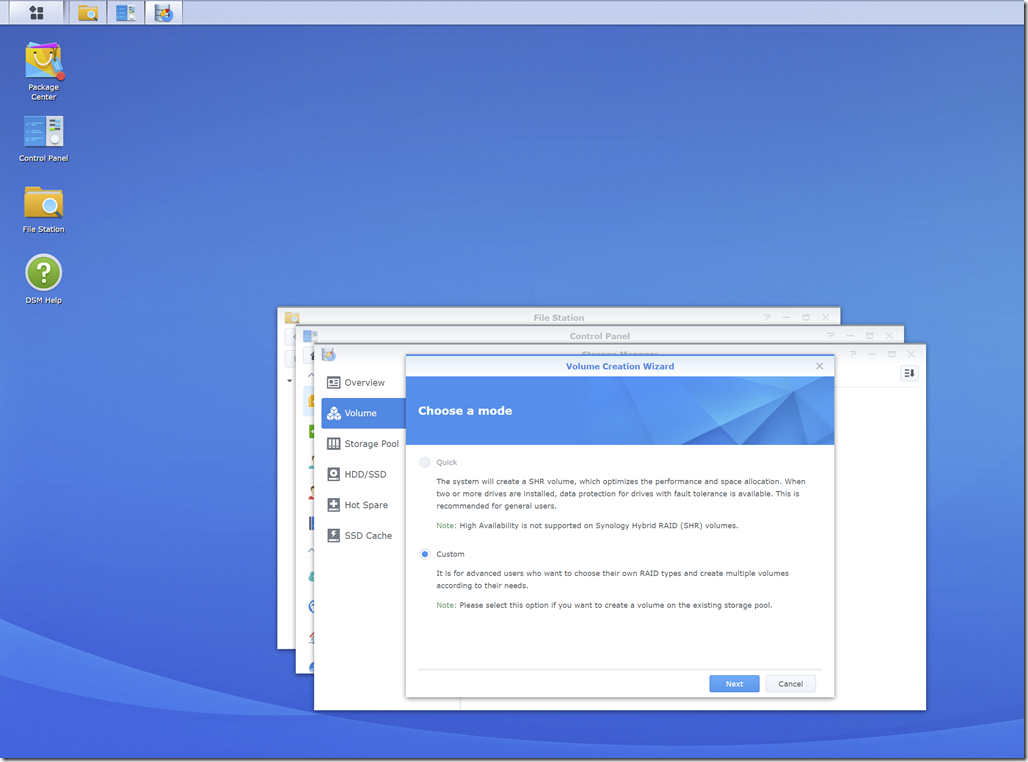Switch to Control Panel in taskbar

125,12
